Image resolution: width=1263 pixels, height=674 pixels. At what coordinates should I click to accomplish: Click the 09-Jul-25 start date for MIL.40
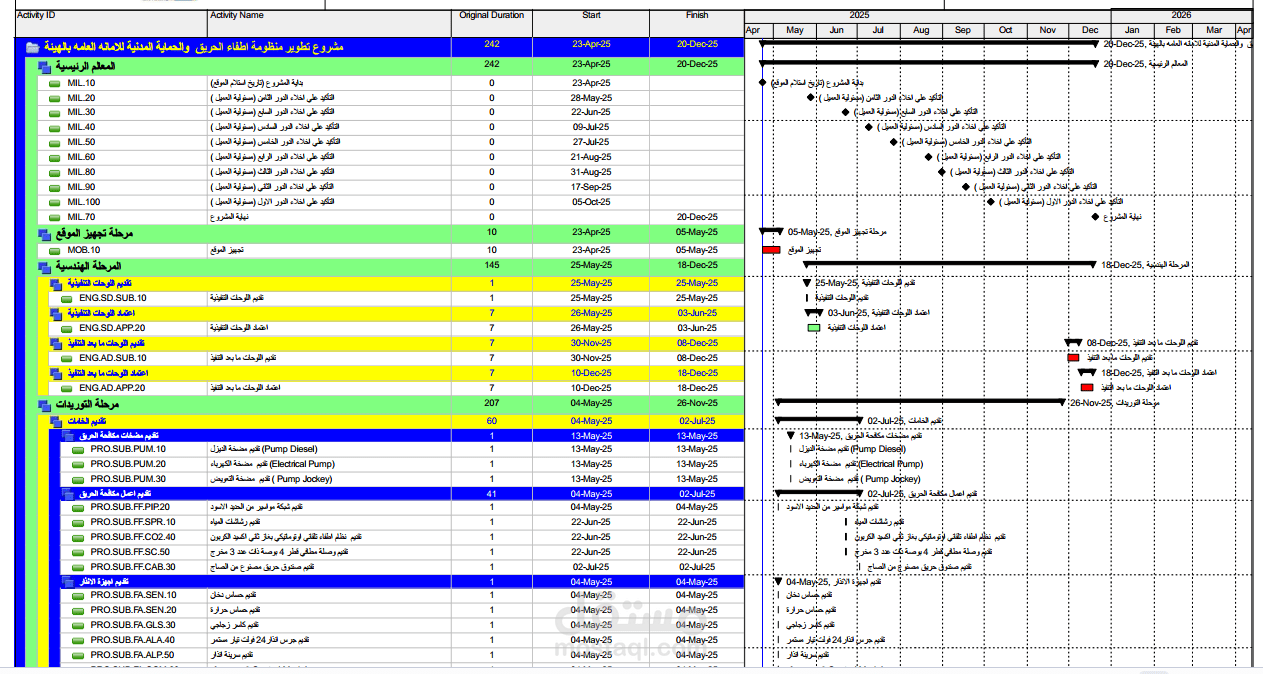(x=591, y=128)
